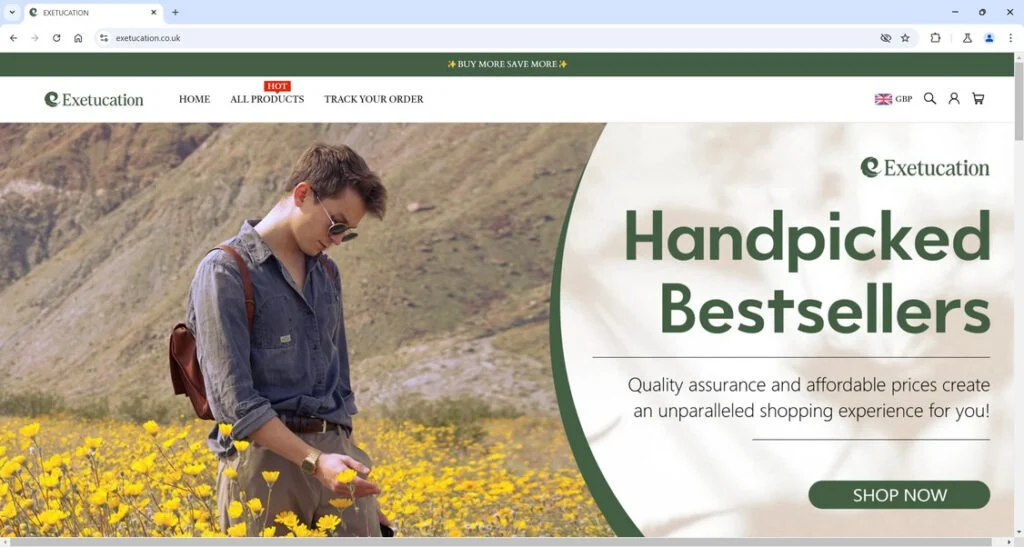Expand the tab search dropdown arrow
This screenshot has height=547, width=1024.
pos(12,12)
